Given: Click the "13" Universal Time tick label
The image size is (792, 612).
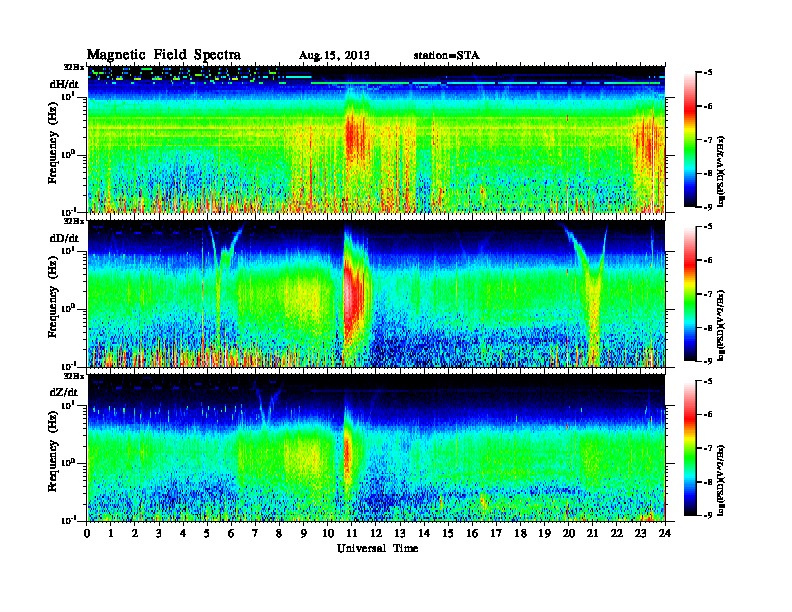Looking at the screenshot, I should click(x=400, y=533).
